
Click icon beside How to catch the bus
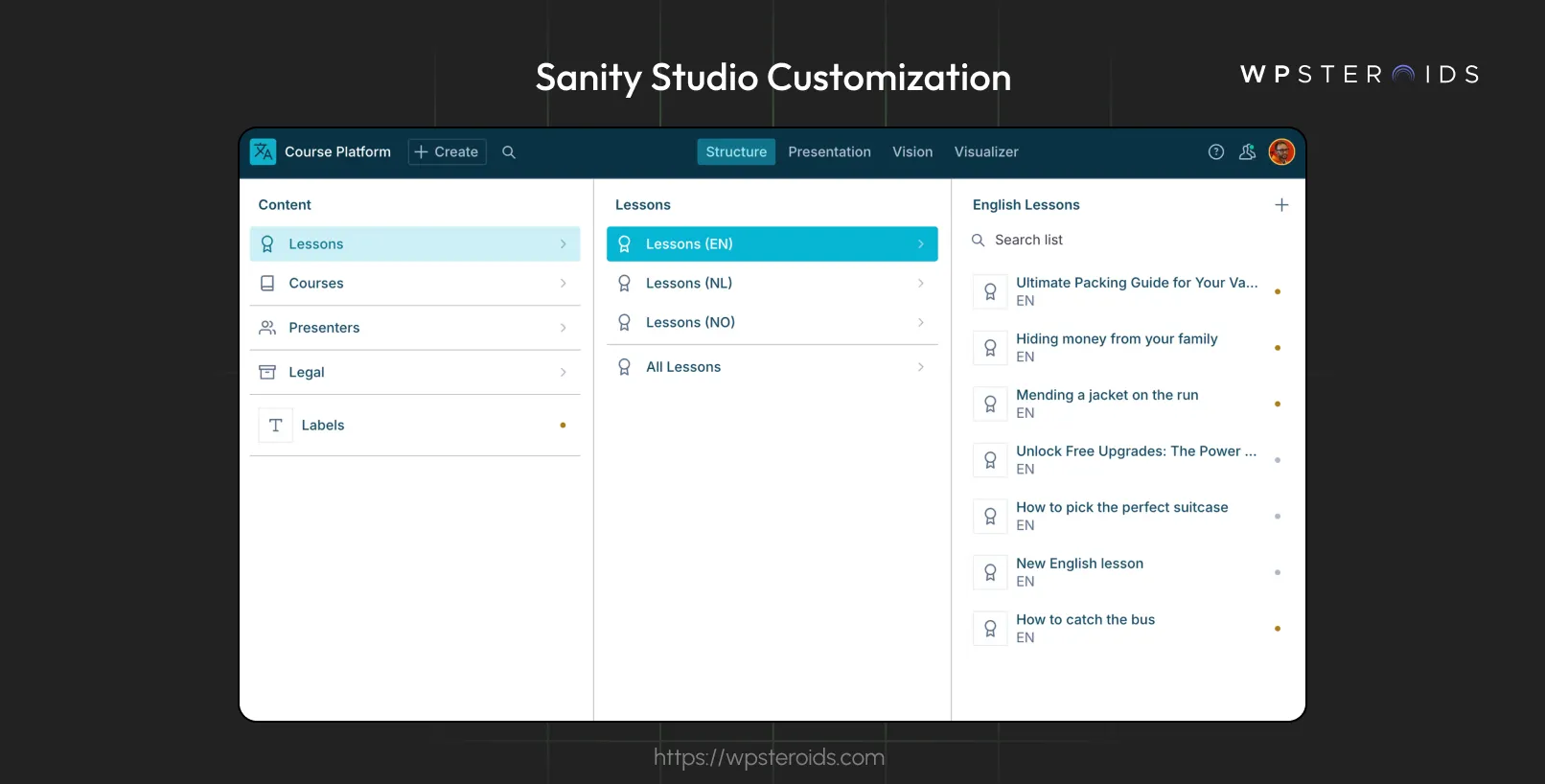990,629
